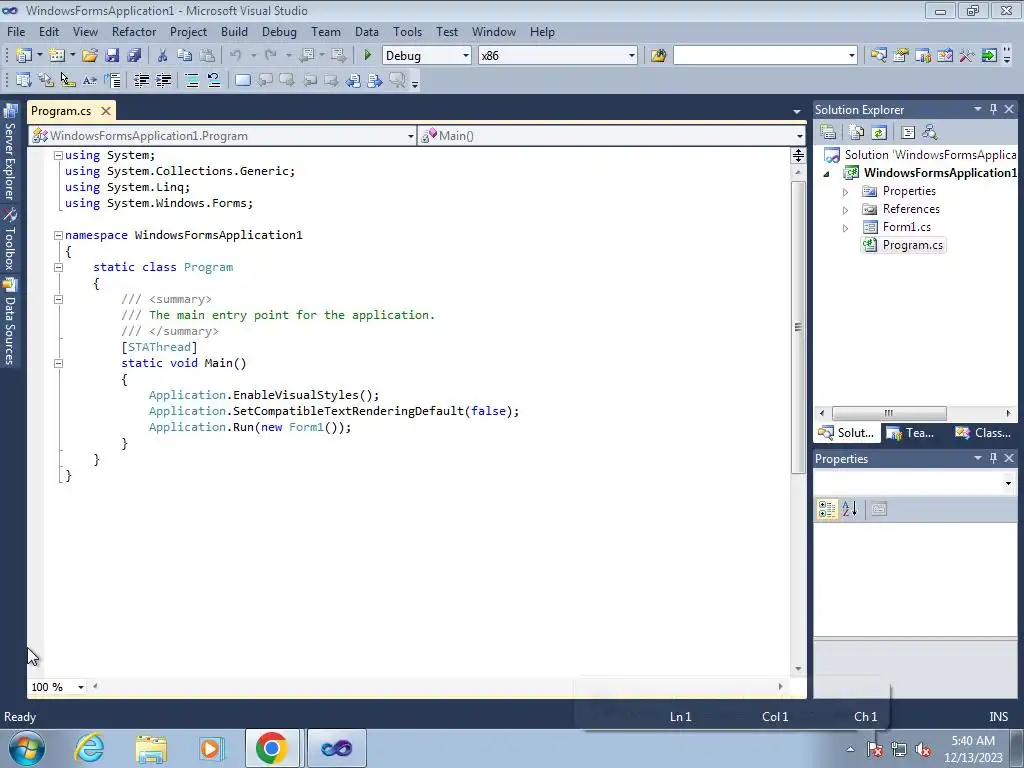Viewport: 1024px width, 768px height.
Task: Click the View Code icon in Solution Explorer
Action: point(908,133)
